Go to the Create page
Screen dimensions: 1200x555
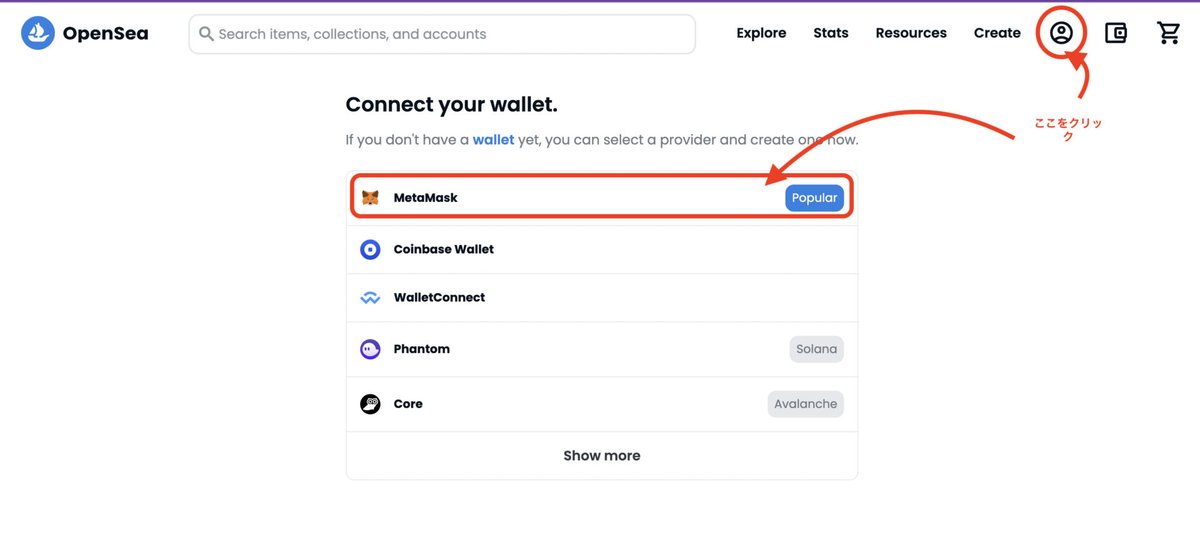tap(997, 33)
